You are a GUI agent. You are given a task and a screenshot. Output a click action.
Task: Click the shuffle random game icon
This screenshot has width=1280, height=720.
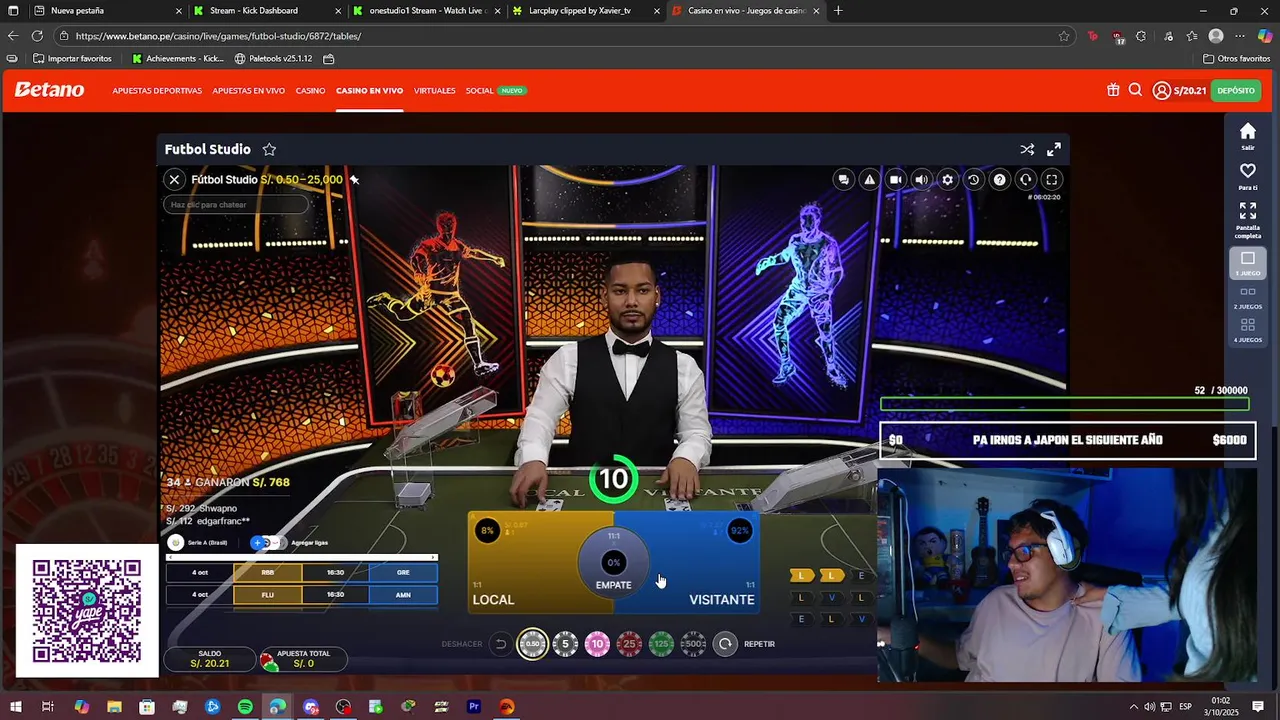[1027, 149]
